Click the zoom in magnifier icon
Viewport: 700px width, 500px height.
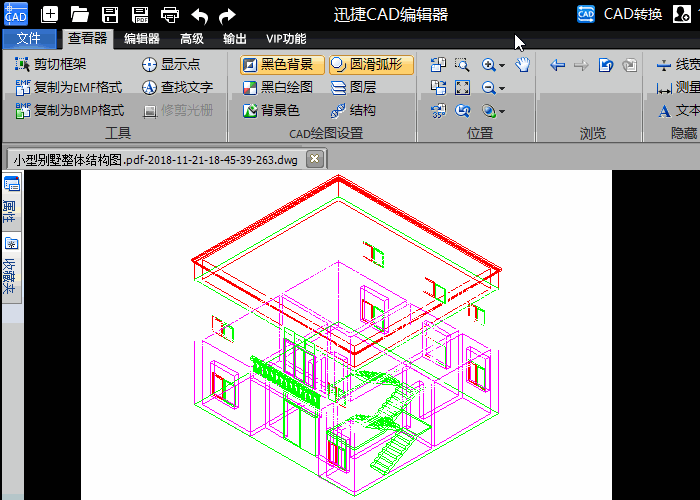point(488,65)
